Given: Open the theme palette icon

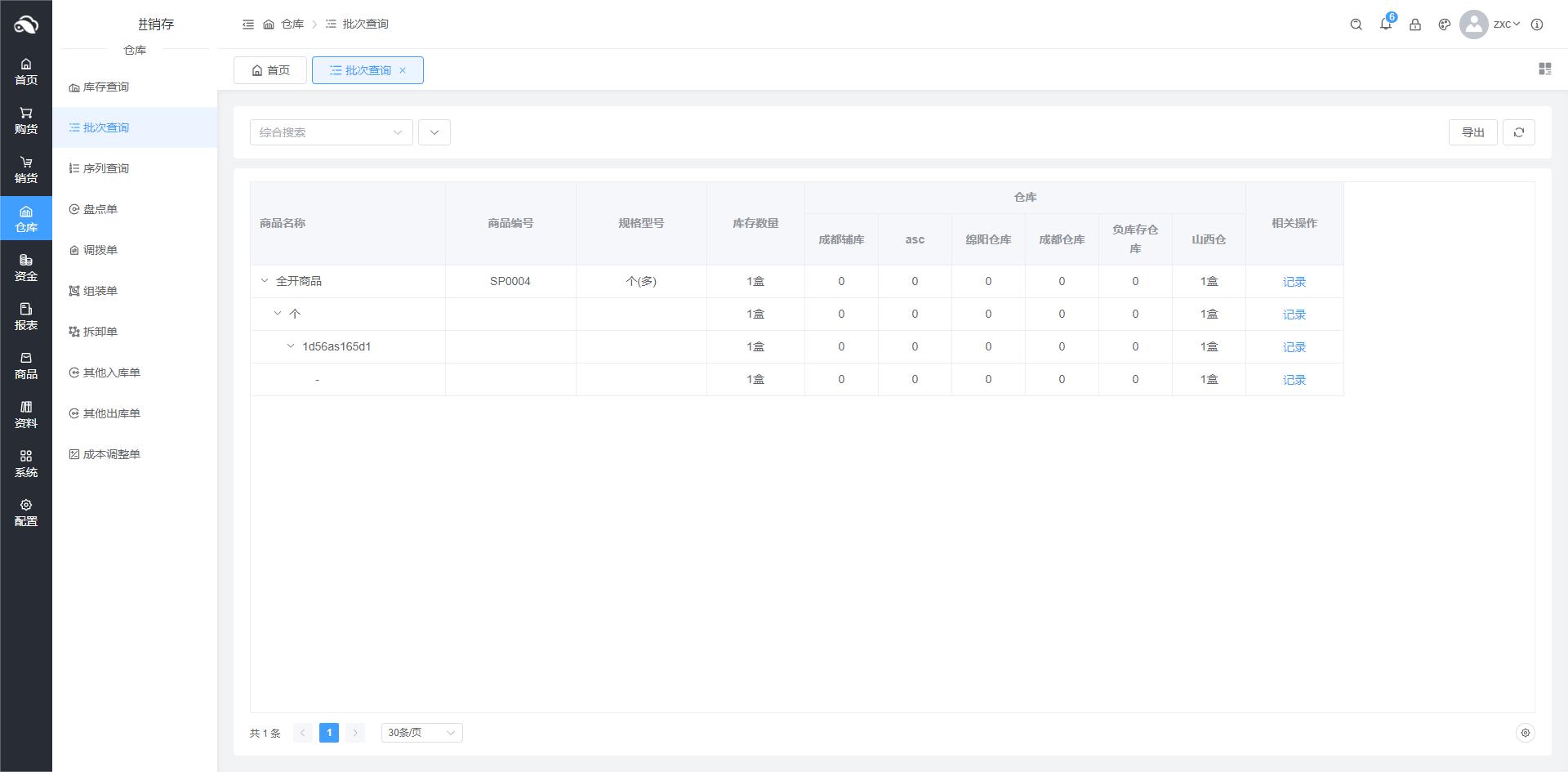Looking at the screenshot, I should [x=1445, y=25].
